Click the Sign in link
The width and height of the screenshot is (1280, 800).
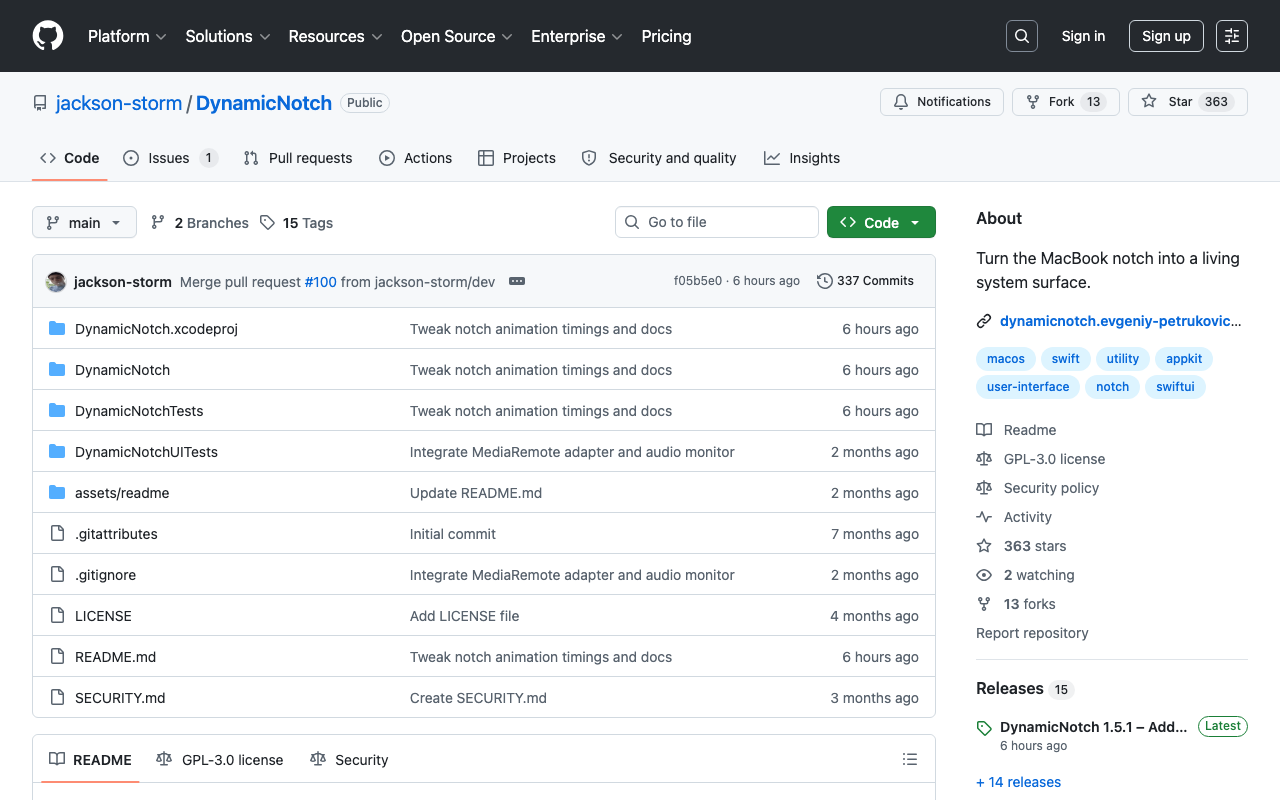[x=1084, y=36]
